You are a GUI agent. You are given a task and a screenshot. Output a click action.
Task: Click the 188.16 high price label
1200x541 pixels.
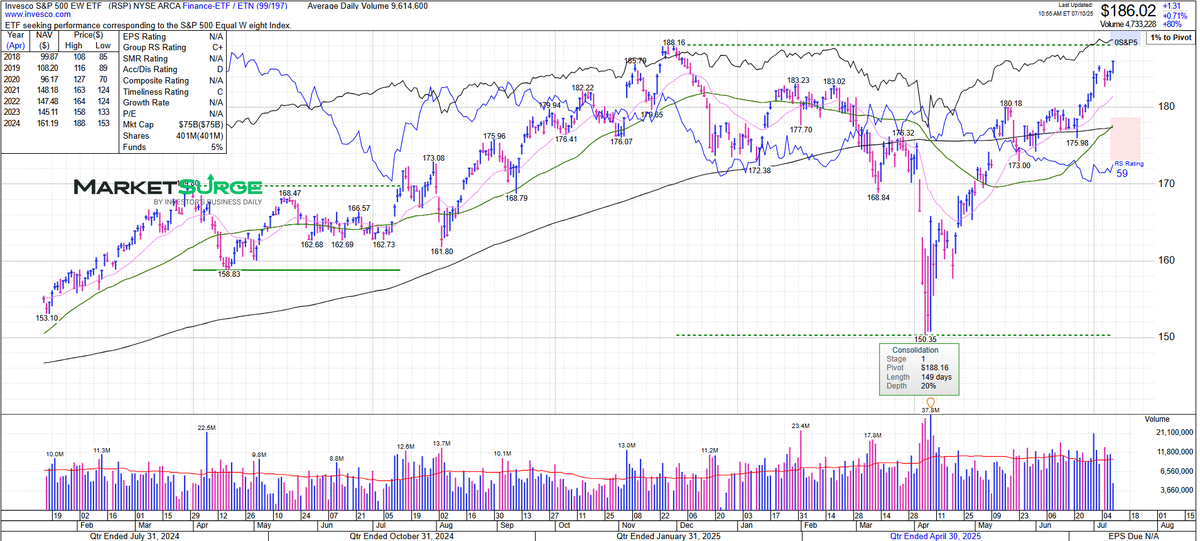click(x=672, y=42)
